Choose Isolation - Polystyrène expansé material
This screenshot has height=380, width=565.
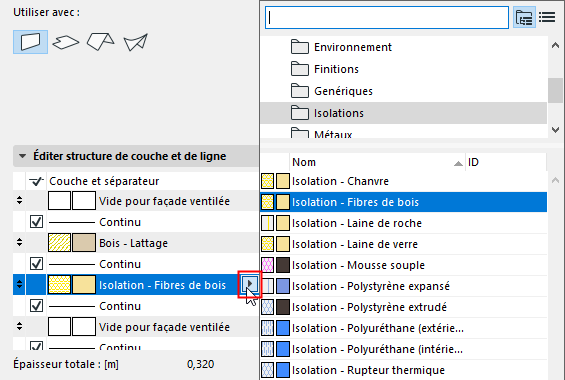404,286
